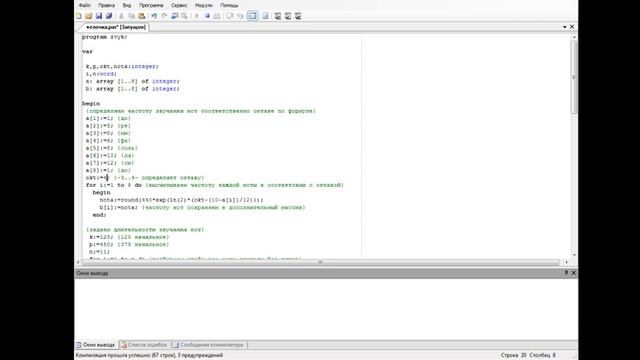This screenshot has width=640, height=360.
Task: Click the horizontal scrollbar right arrow
Action: pyautogui.click(x=567, y=262)
